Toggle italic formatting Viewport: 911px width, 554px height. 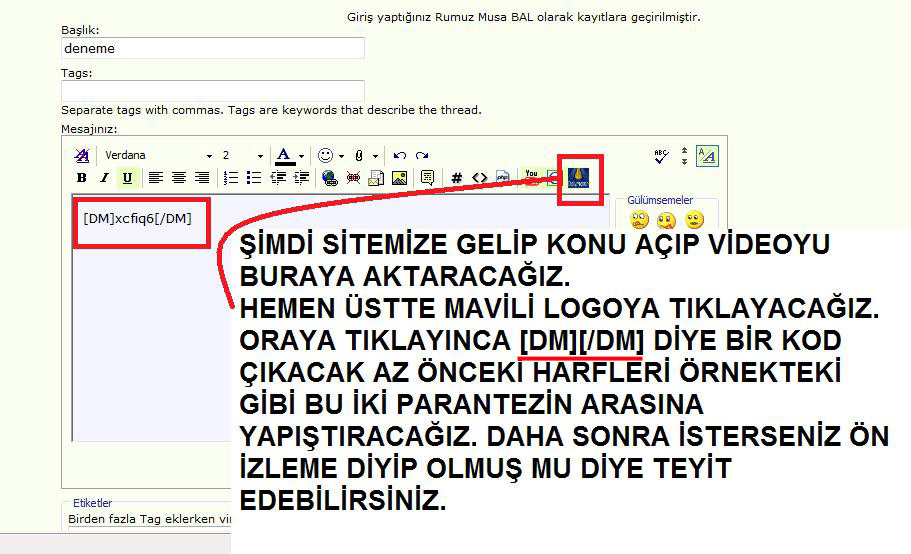pos(104,178)
